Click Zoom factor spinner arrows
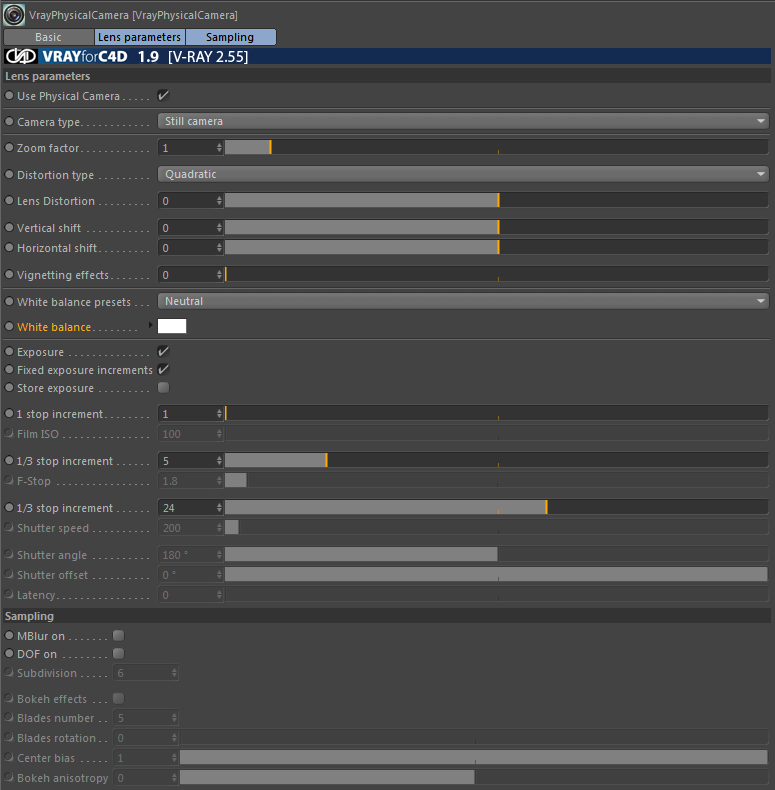Image resolution: width=775 pixels, height=790 pixels. point(219,148)
